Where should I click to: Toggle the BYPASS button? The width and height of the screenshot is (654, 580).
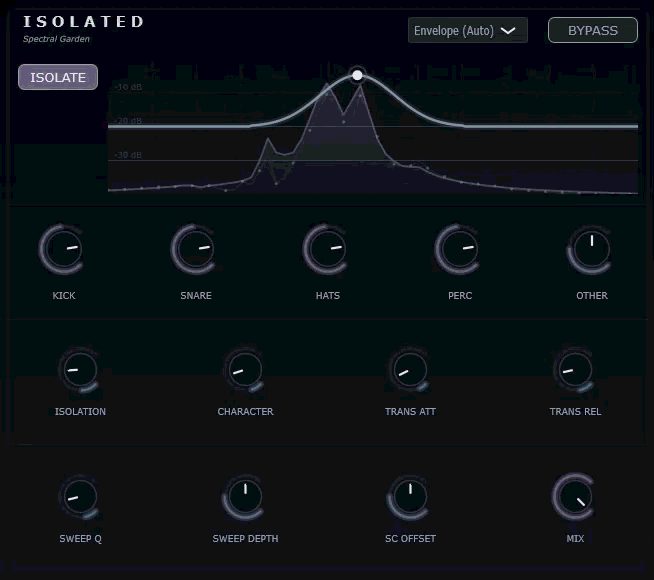(593, 30)
